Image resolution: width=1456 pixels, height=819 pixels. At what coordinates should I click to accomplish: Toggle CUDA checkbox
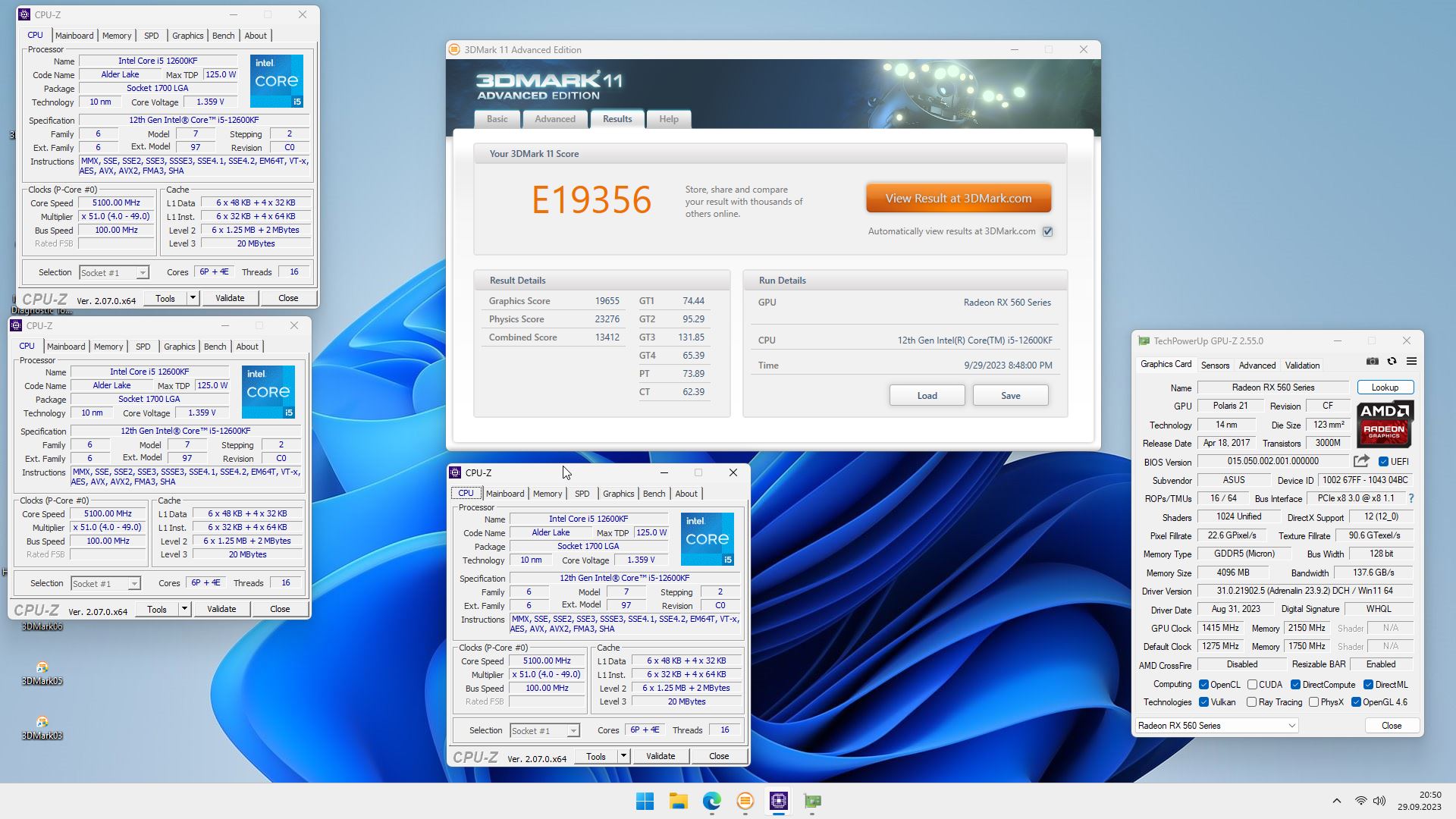(x=1252, y=684)
